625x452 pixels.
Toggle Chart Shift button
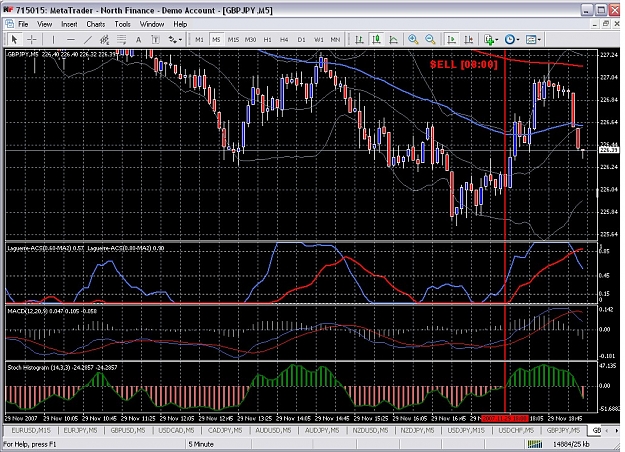tap(469, 39)
